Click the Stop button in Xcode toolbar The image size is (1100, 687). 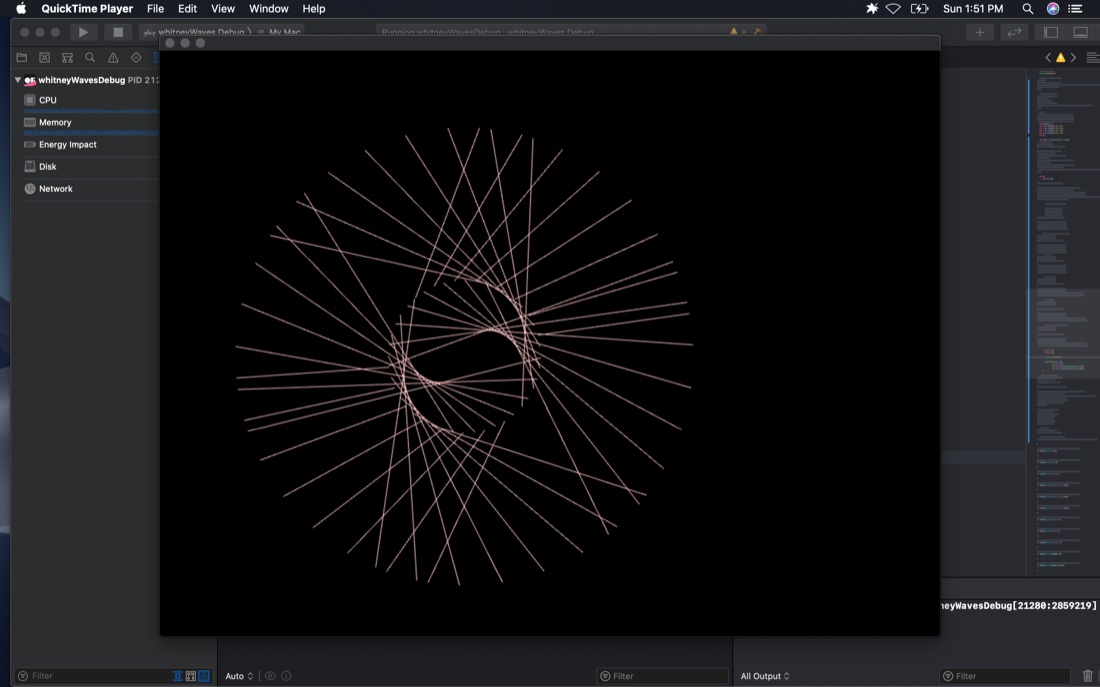click(118, 32)
